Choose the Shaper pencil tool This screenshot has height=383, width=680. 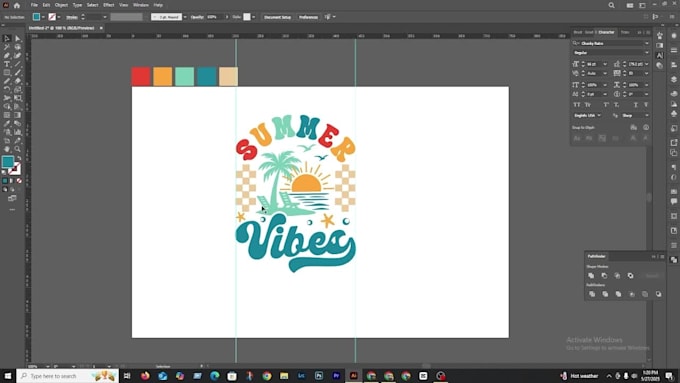click(x=7, y=81)
